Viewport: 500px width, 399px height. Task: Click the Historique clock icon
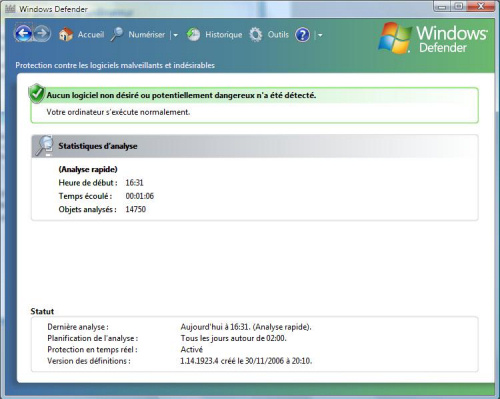point(193,34)
